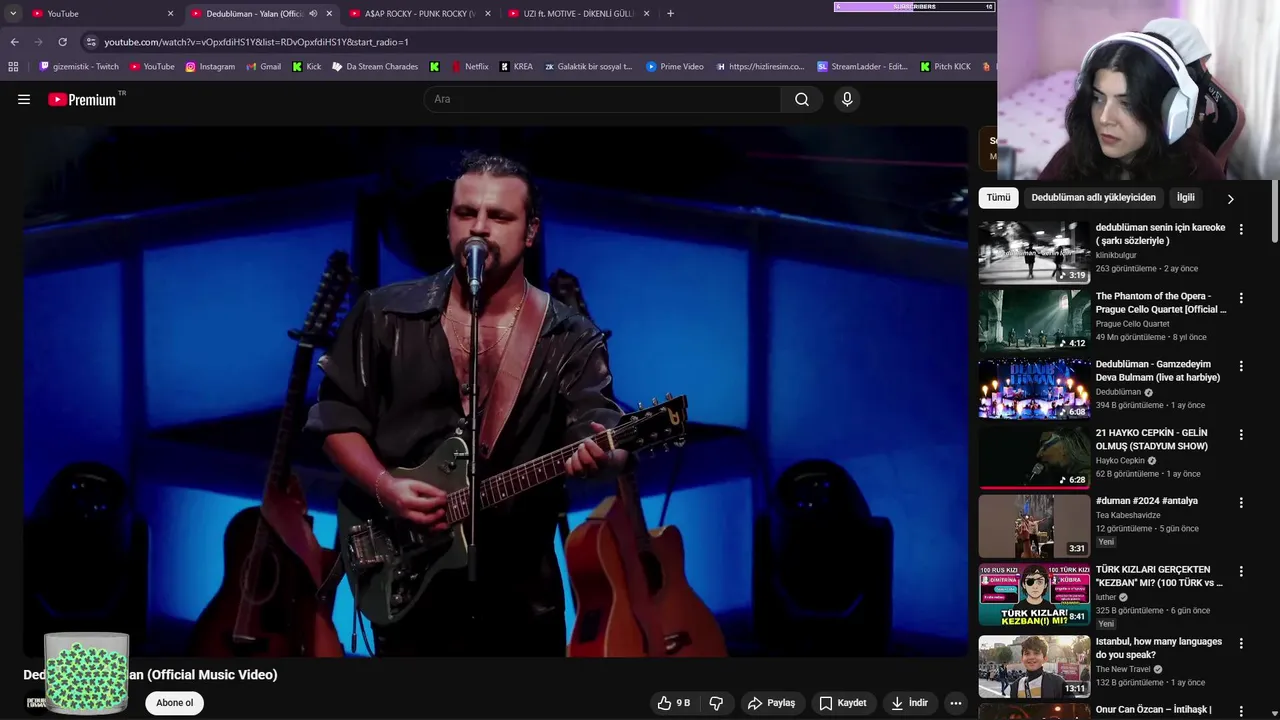Screen dimensions: 1280x720
Task: Open 'Galaktik bir sosyal' bookmark
Action: [588, 67]
